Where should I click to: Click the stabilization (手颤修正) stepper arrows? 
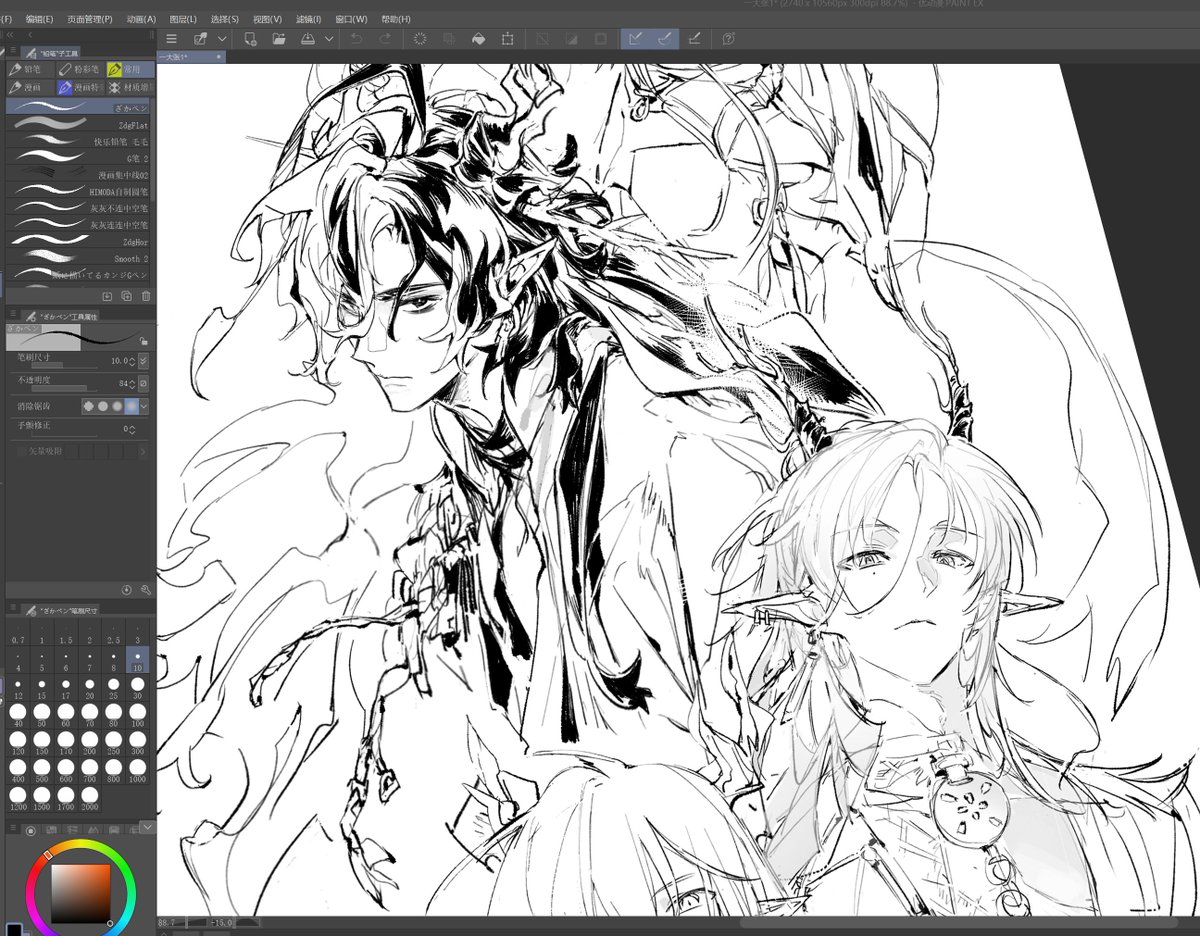tap(132, 429)
